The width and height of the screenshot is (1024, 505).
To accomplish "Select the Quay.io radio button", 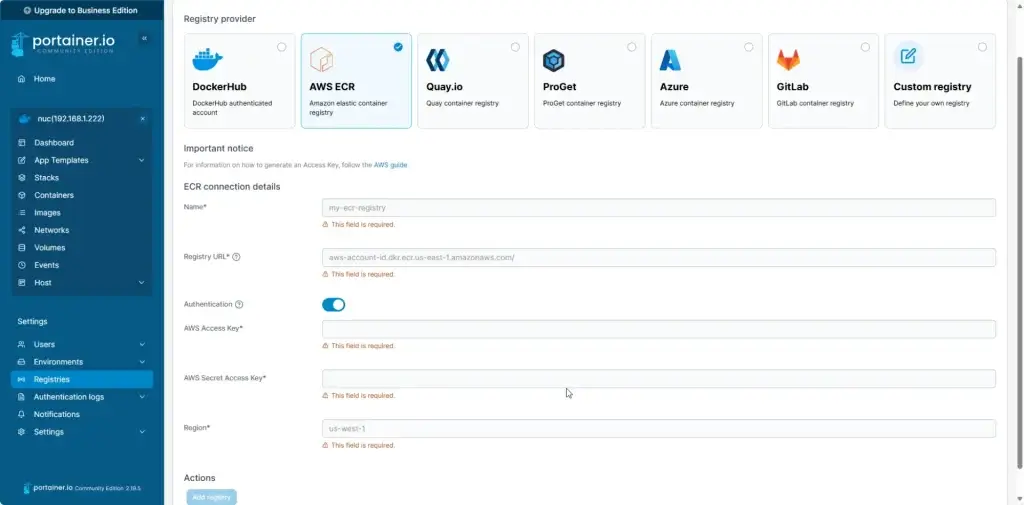I will click(515, 47).
